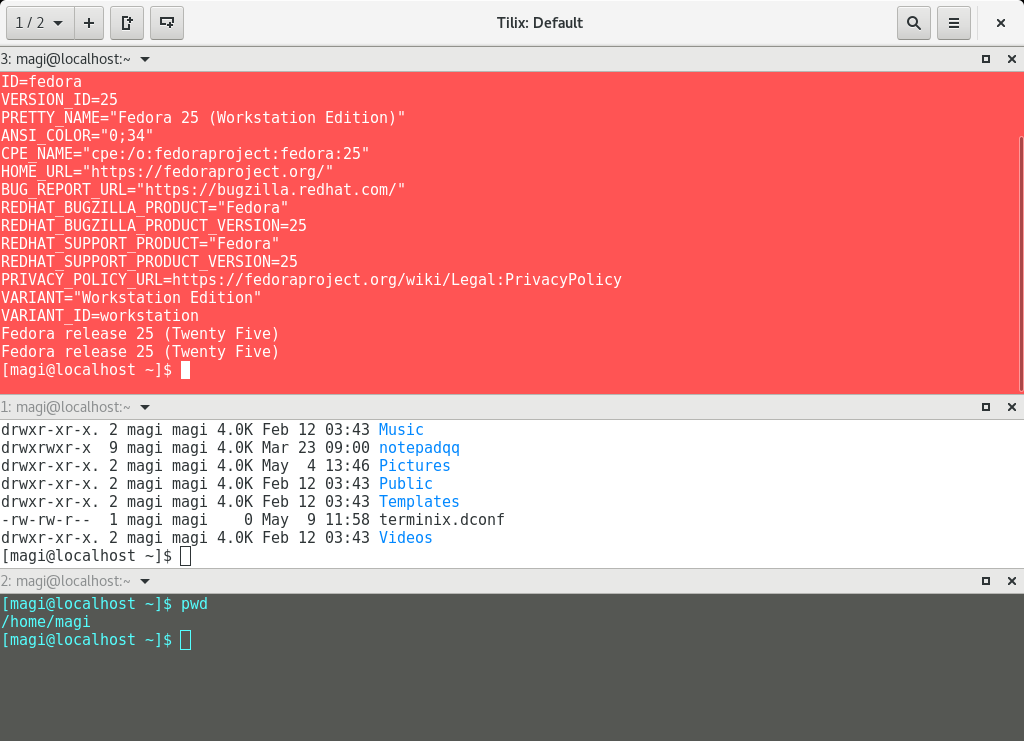Click 'REDHAT_BUGZILLA_PRODUCT="Fedora"' line

pyautogui.click(x=145, y=208)
